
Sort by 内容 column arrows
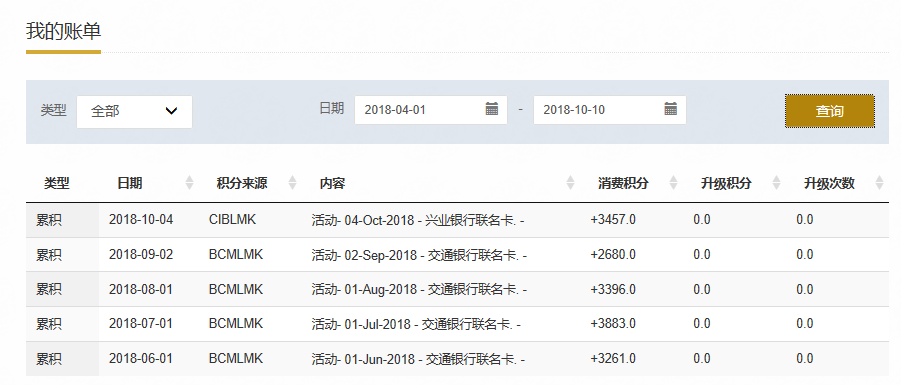point(570,183)
